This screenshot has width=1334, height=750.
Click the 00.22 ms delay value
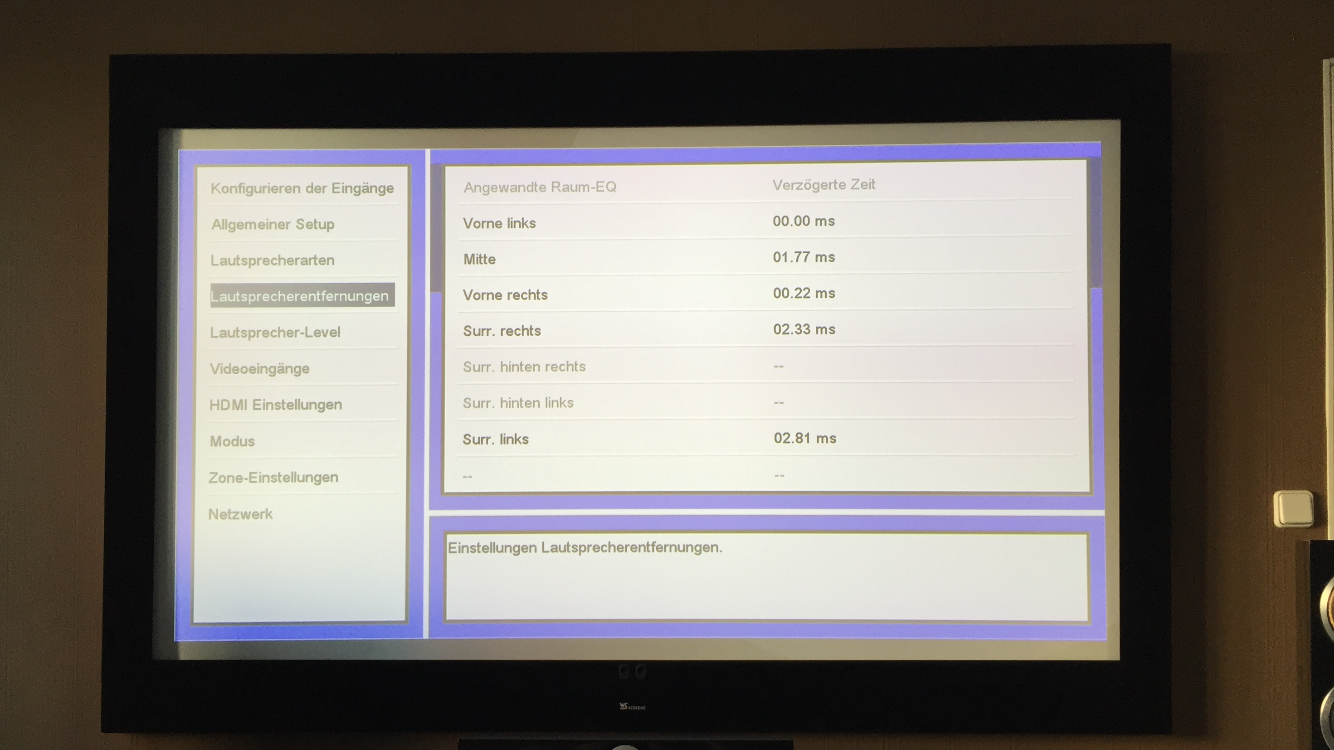pyautogui.click(x=804, y=293)
